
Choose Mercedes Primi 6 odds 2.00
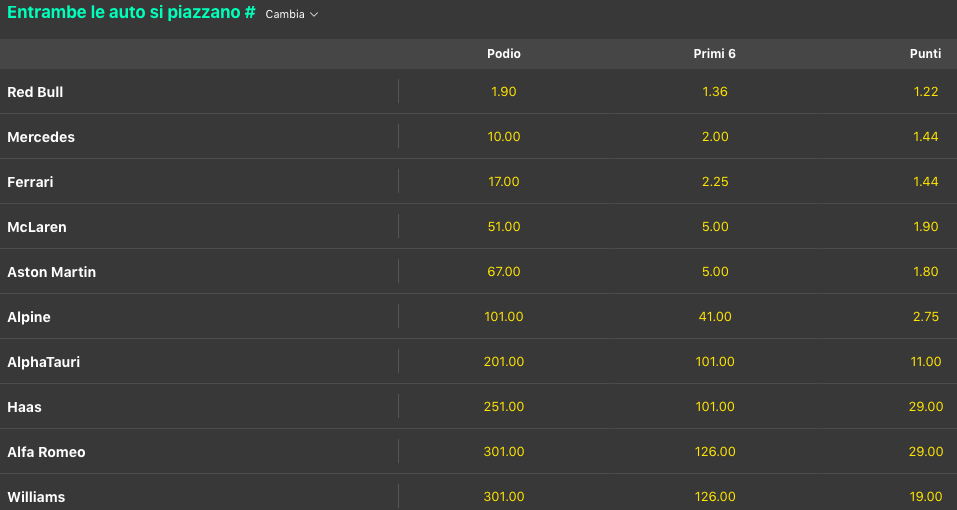click(715, 137)
